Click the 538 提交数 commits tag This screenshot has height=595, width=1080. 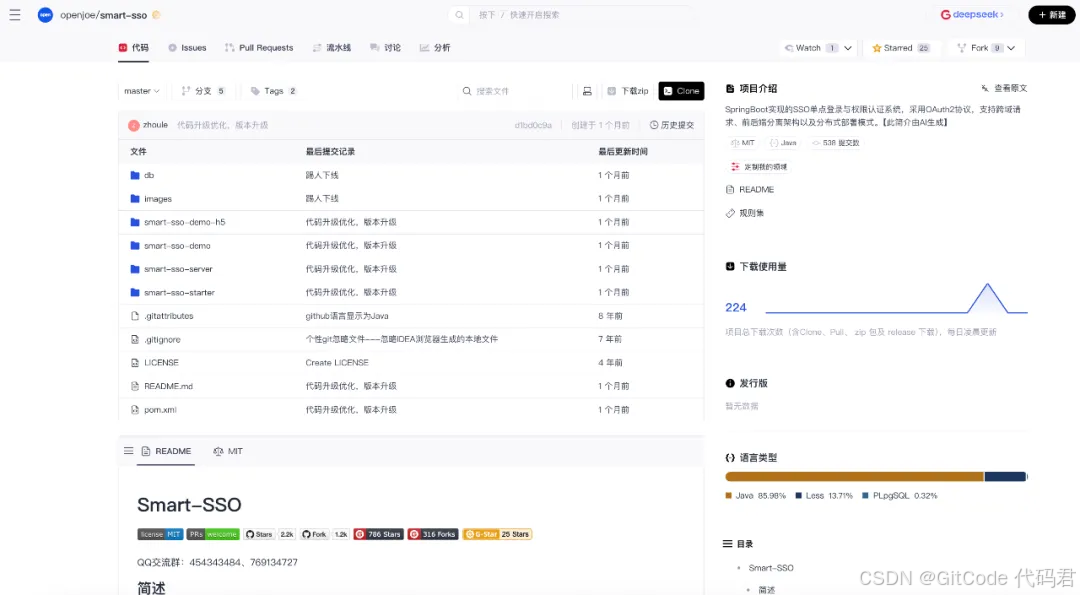pyautogui.click(x=835, y=143)
